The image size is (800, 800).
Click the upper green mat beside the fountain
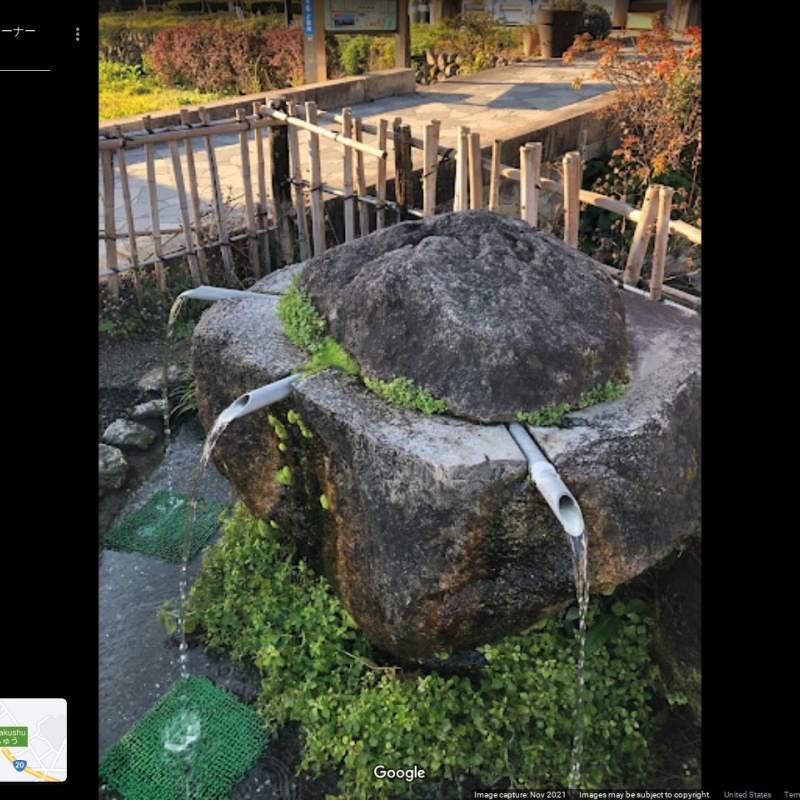165,525
